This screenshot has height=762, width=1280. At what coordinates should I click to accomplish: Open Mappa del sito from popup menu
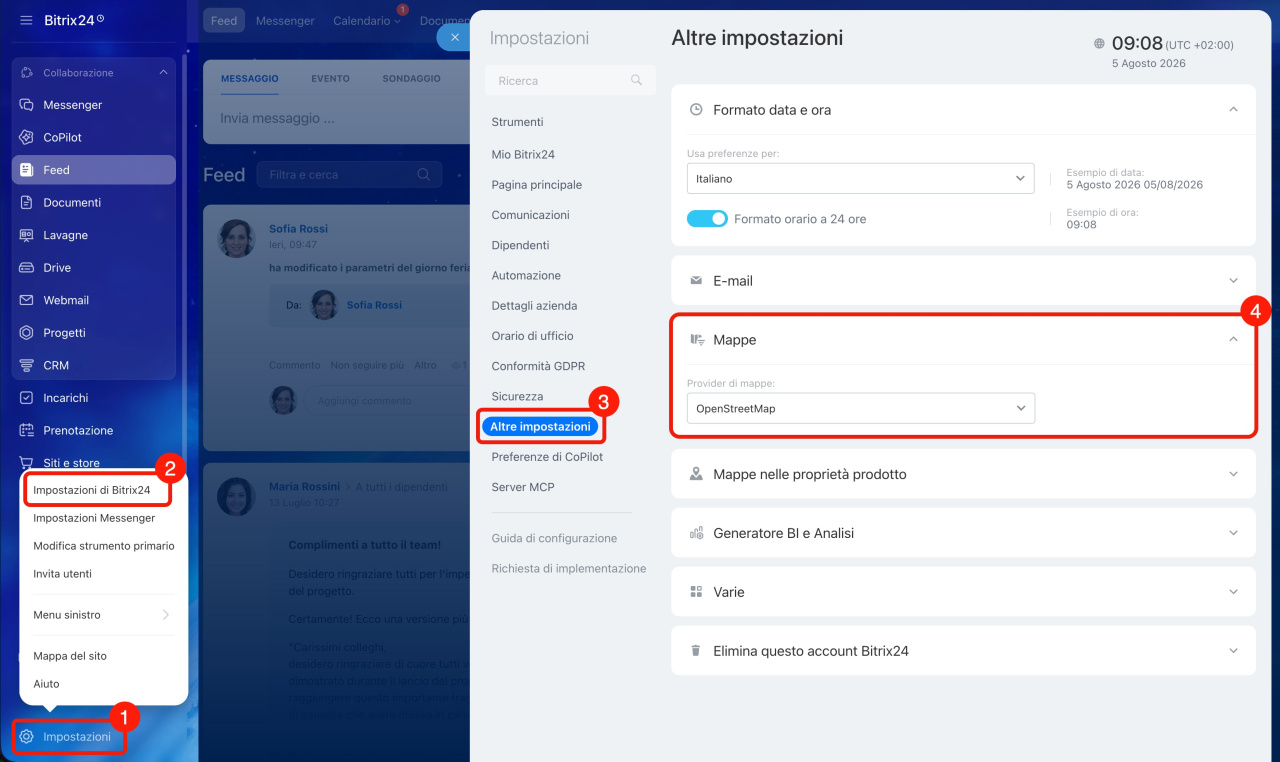[x=70, y=656]
